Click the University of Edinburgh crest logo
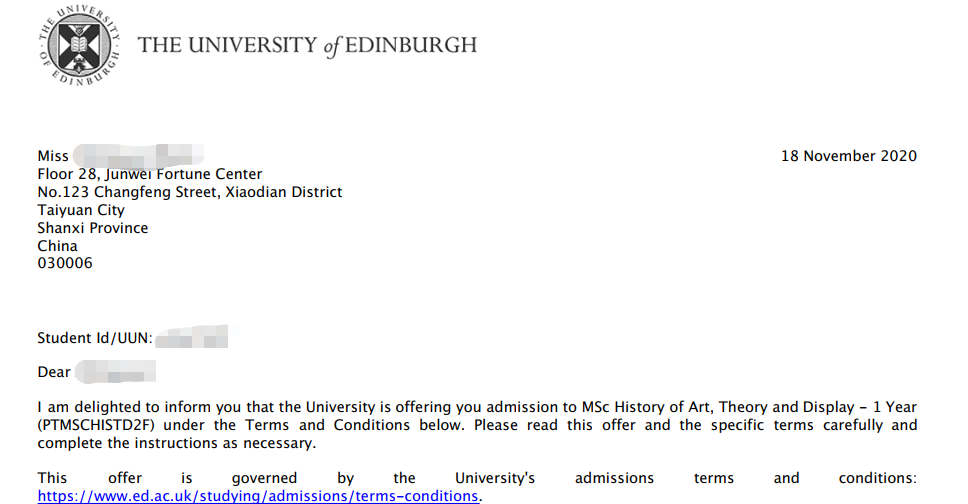 (x=78, y=45)
